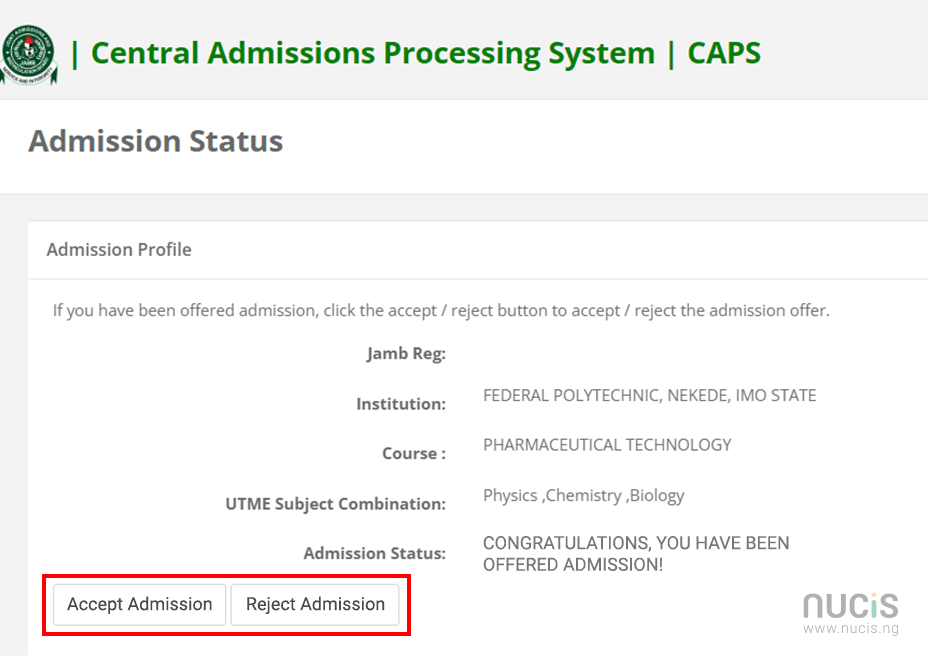928x656 pixels.
Task: Click the UTME Subject Combination label
Action: (335, 504)
